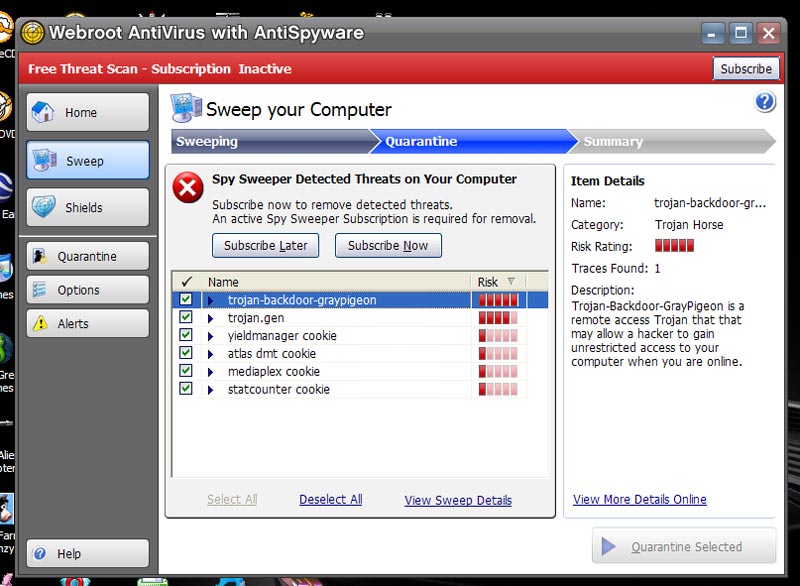Click the checkmark column header
Viewport: 800px width, 586px height.
tap(187, 282)
